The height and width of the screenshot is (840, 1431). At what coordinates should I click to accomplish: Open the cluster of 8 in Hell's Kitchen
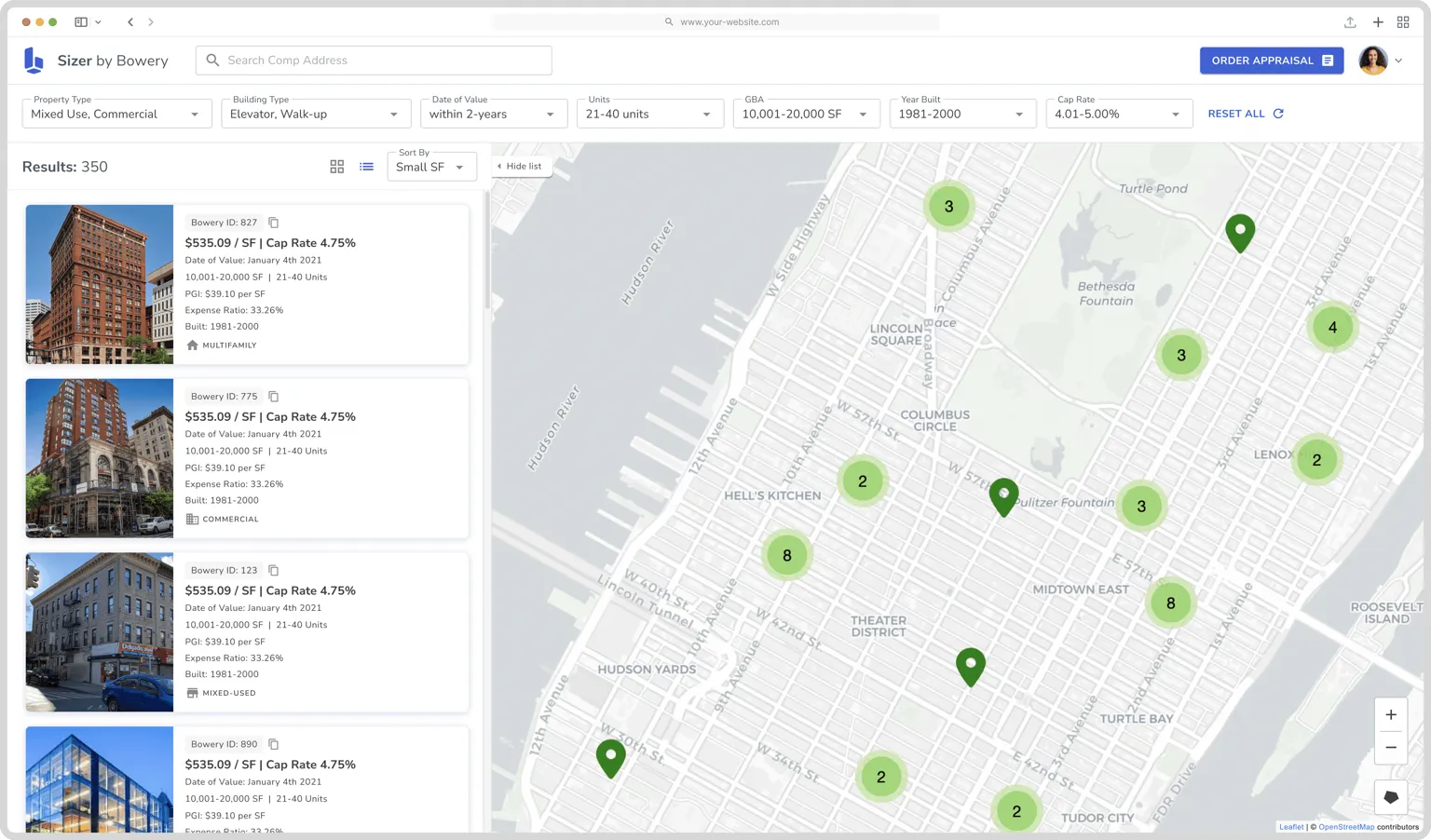point(787,555)
